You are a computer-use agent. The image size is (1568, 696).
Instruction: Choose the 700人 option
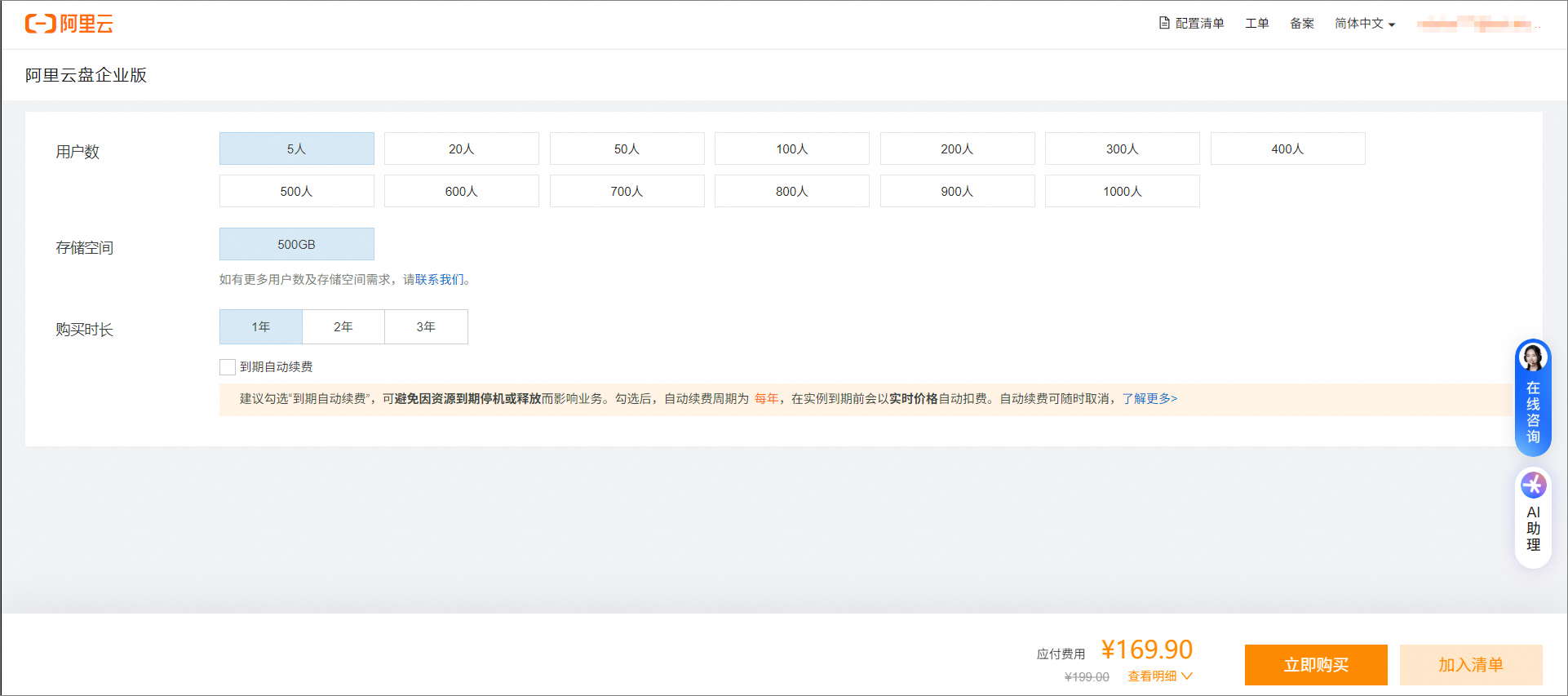click(627, 191)
